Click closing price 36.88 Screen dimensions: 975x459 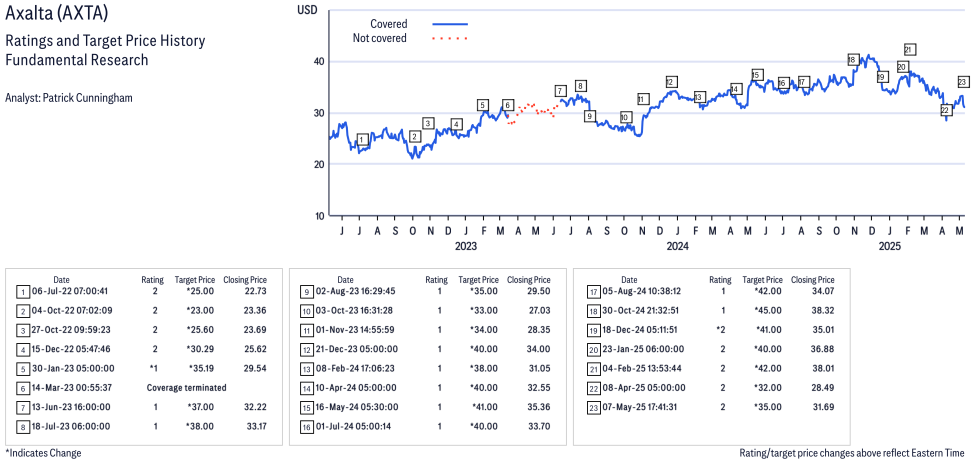pos(823,349)
